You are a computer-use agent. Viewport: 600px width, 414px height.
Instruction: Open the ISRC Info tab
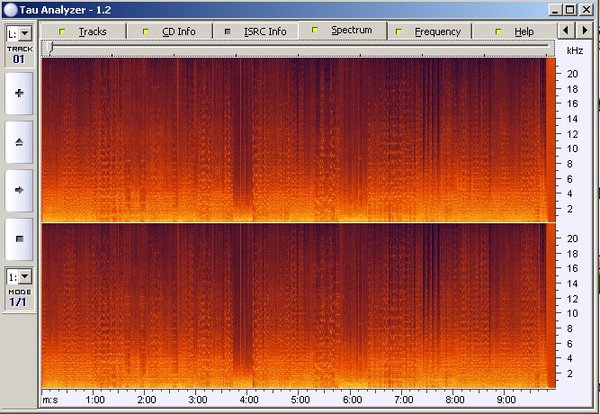tap(256, 31)
